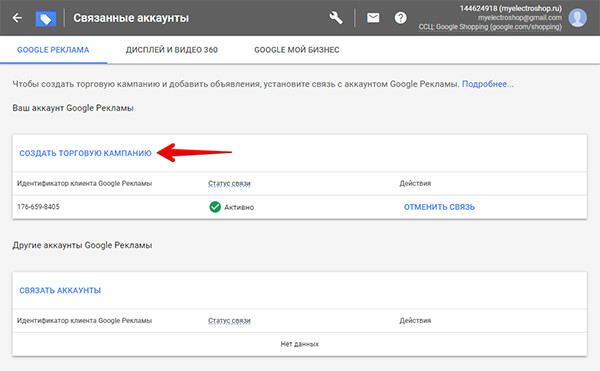Open the Merchant Center tag logo
Image resolution: width=600 pixels, height=371 pixels.
coord(46,18)
